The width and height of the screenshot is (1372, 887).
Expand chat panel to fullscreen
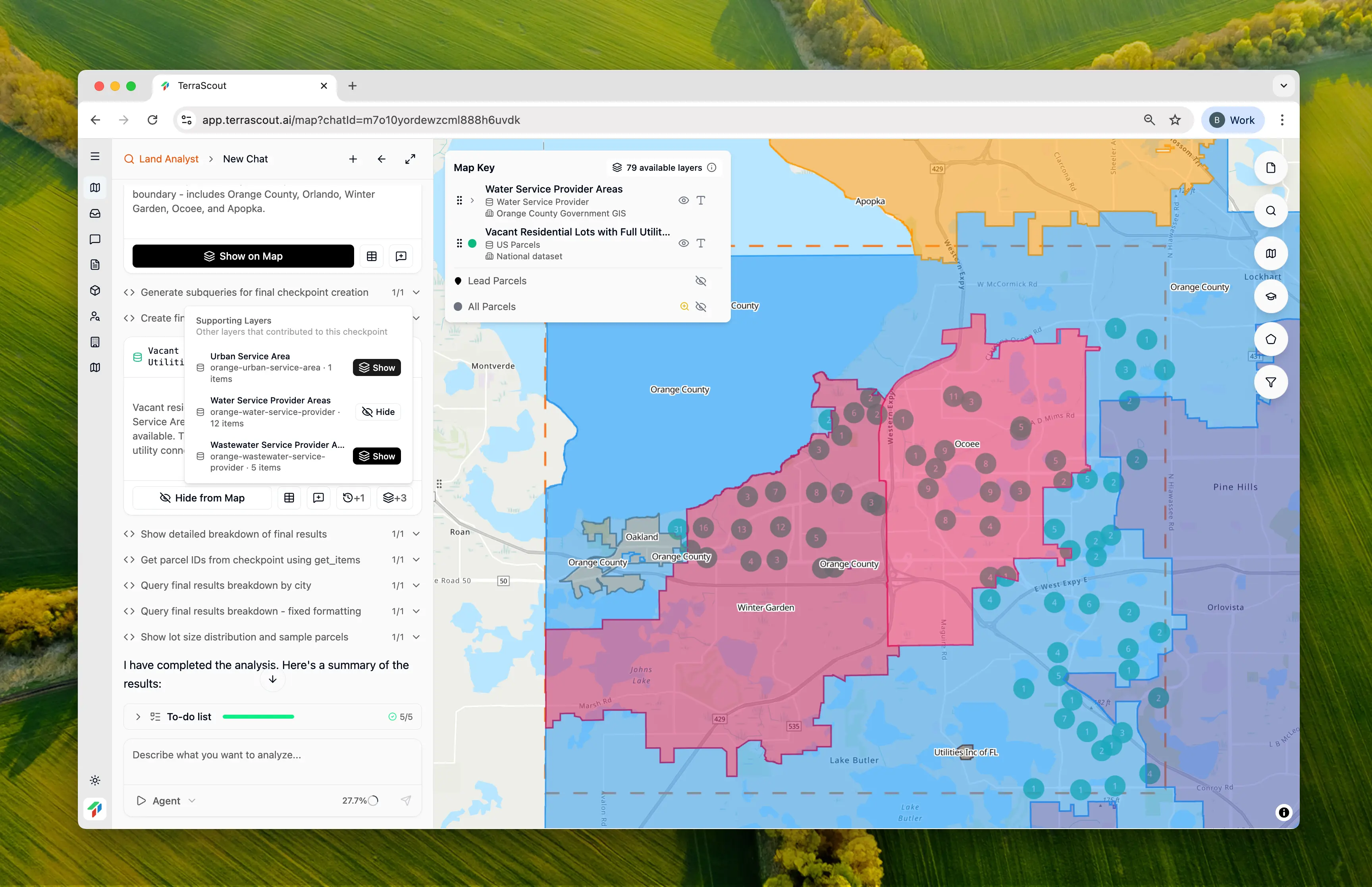[410, 159]
